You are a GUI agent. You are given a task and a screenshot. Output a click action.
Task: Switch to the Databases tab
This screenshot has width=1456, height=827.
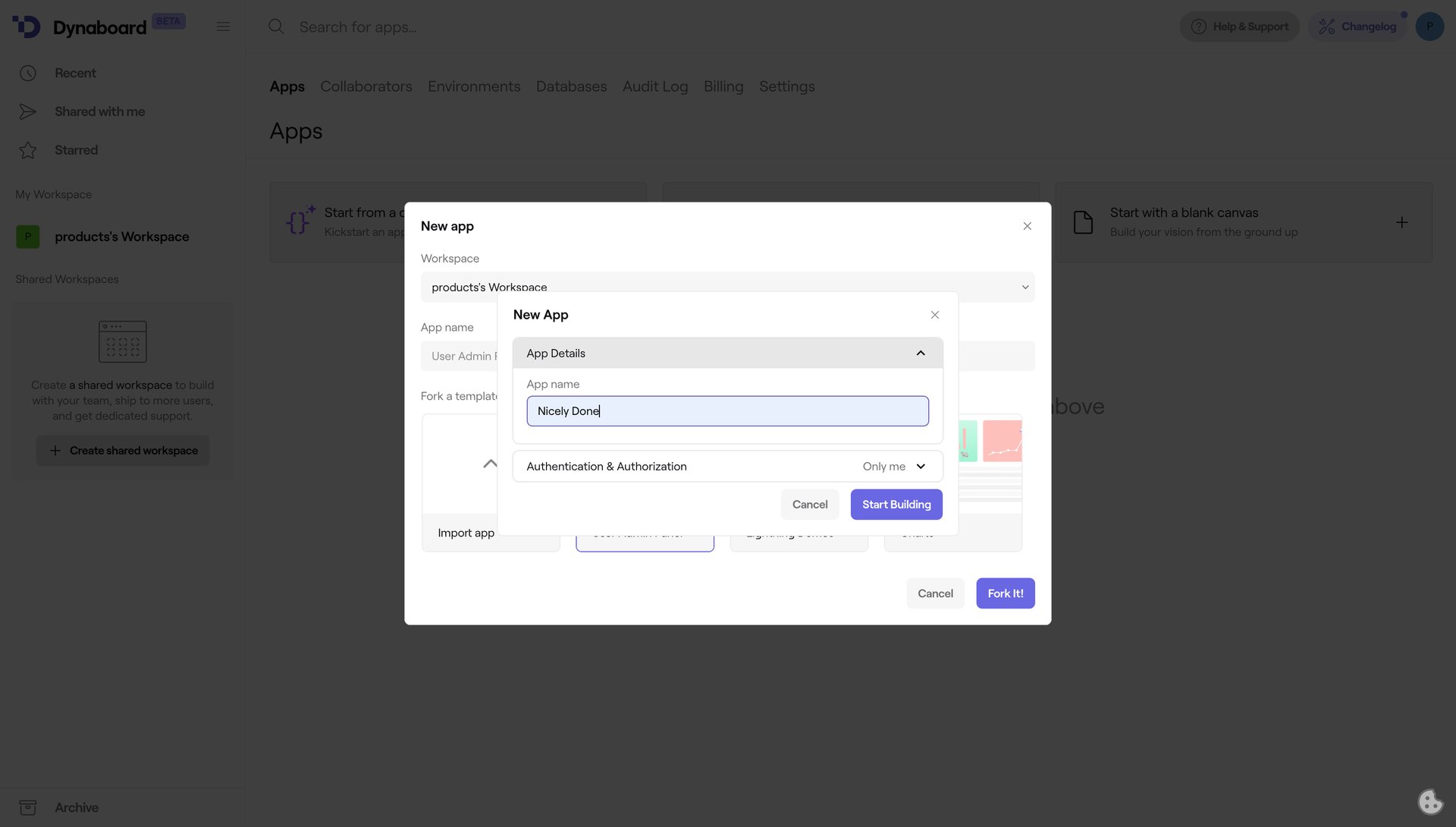click(571, 86)
